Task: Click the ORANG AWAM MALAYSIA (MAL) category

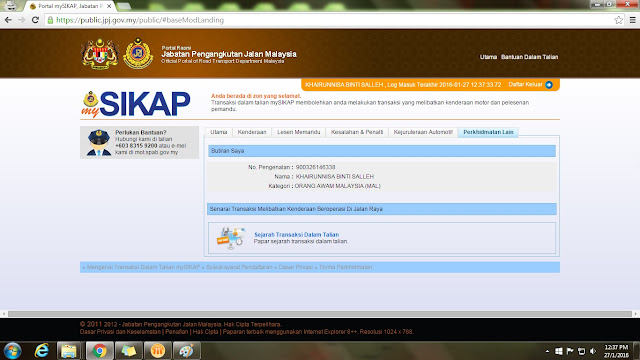Action: 338,186
